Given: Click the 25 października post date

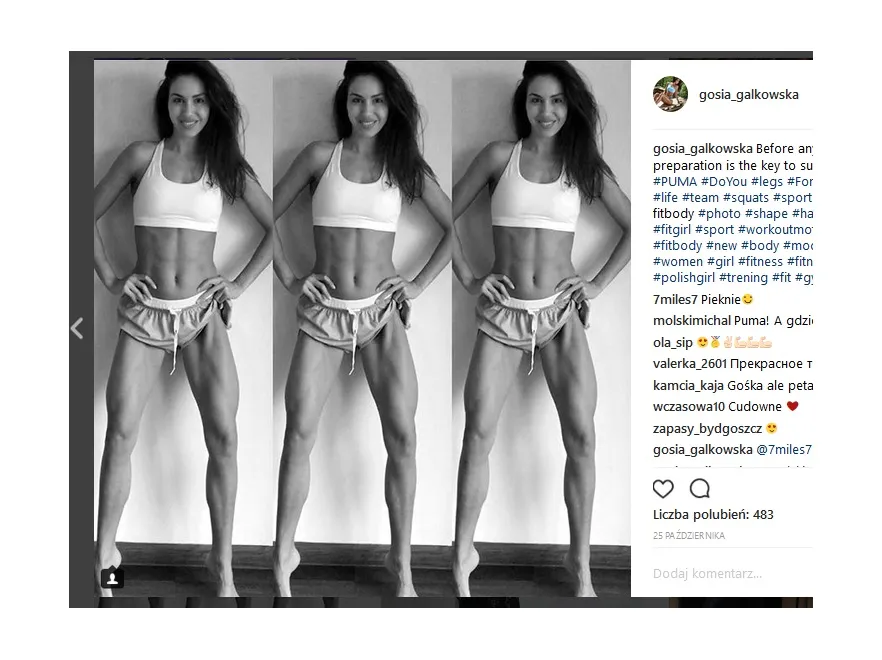Looking at the screenshot, I should (x=689, y=536).
